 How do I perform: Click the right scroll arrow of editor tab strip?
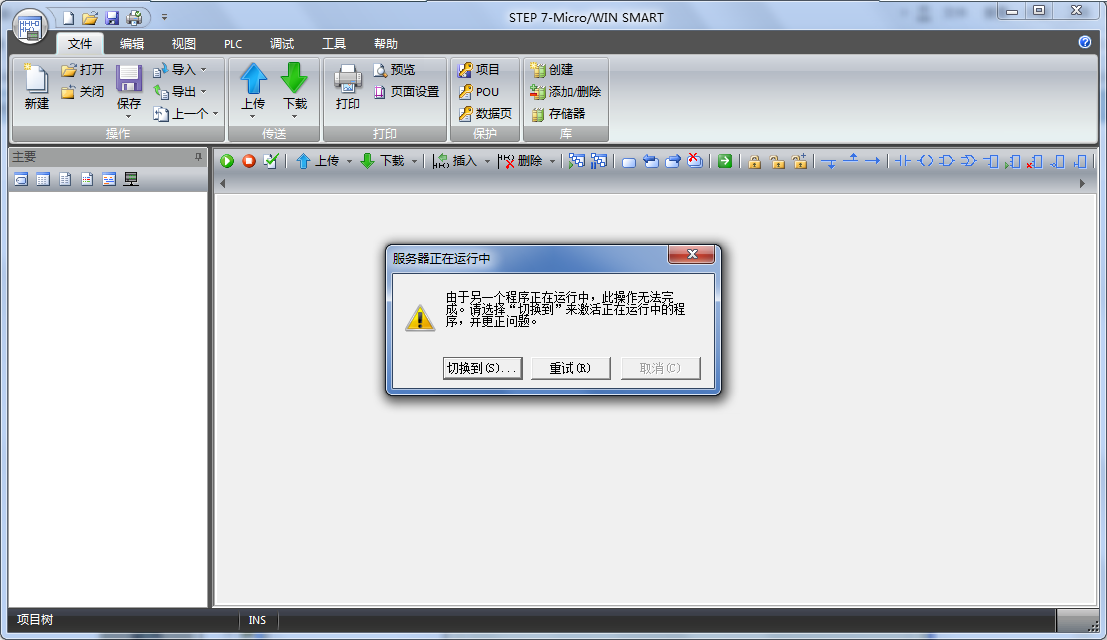point(1082,184)
